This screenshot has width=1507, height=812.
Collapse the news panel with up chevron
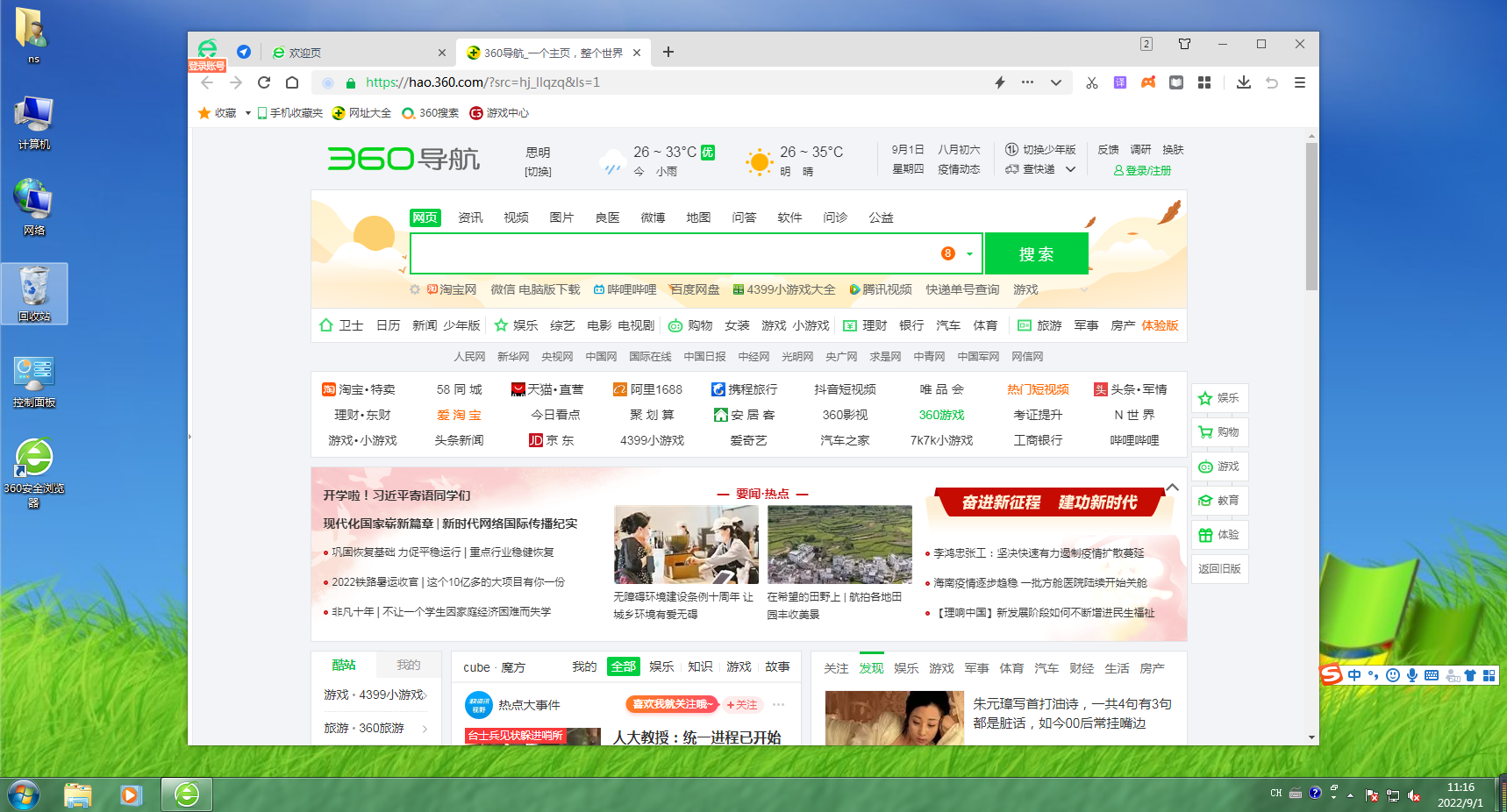pyautogui.click(x=1172, y=488)
